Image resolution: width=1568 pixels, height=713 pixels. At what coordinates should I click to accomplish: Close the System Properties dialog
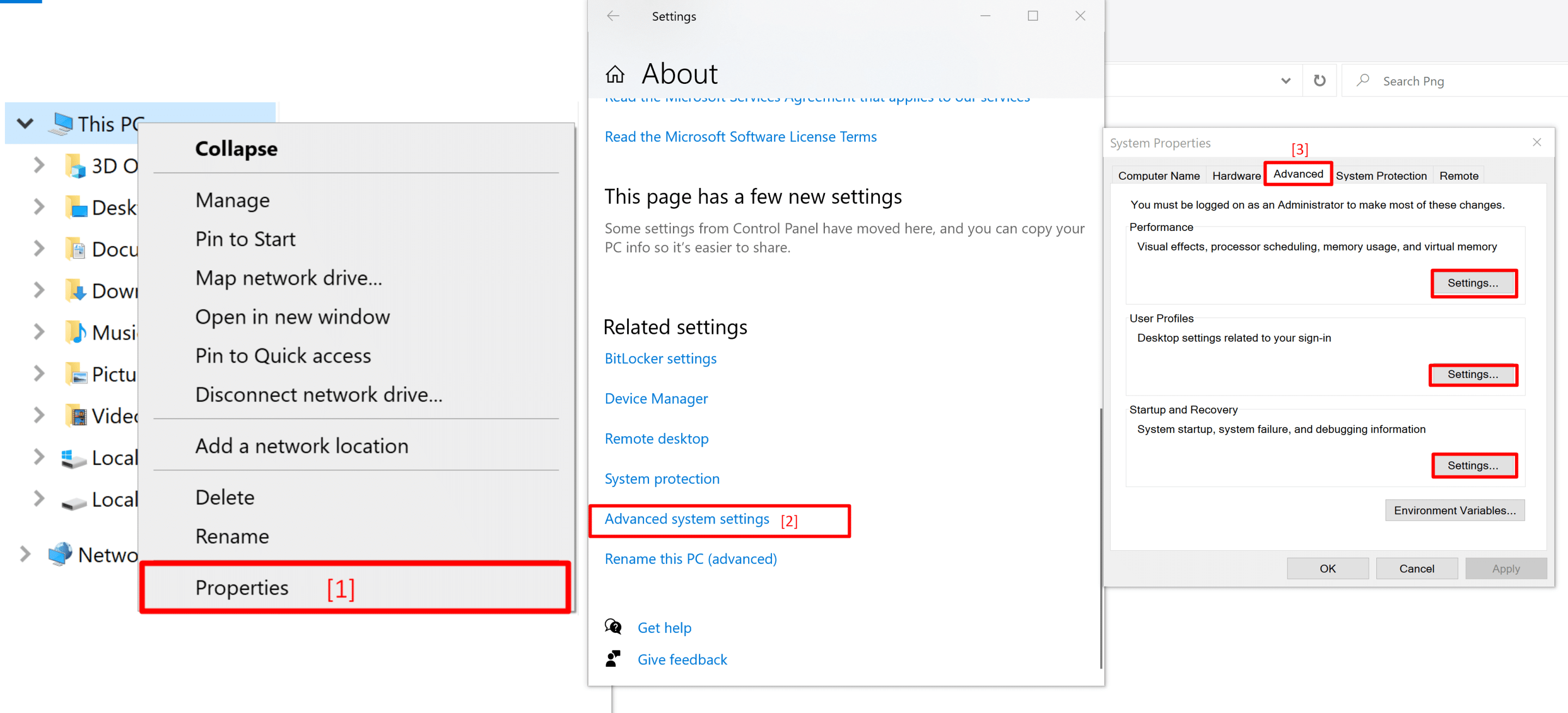1536,143
